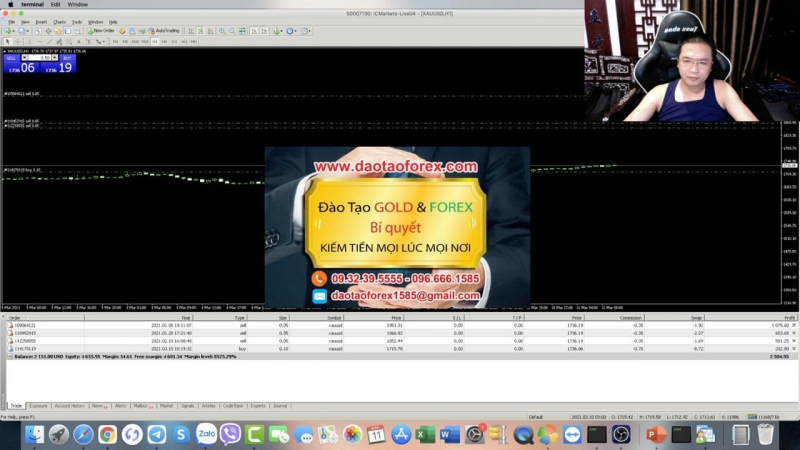Open the File menu
Image resolution: width=800 pixels, height=450 pixels.
(11, 22)
